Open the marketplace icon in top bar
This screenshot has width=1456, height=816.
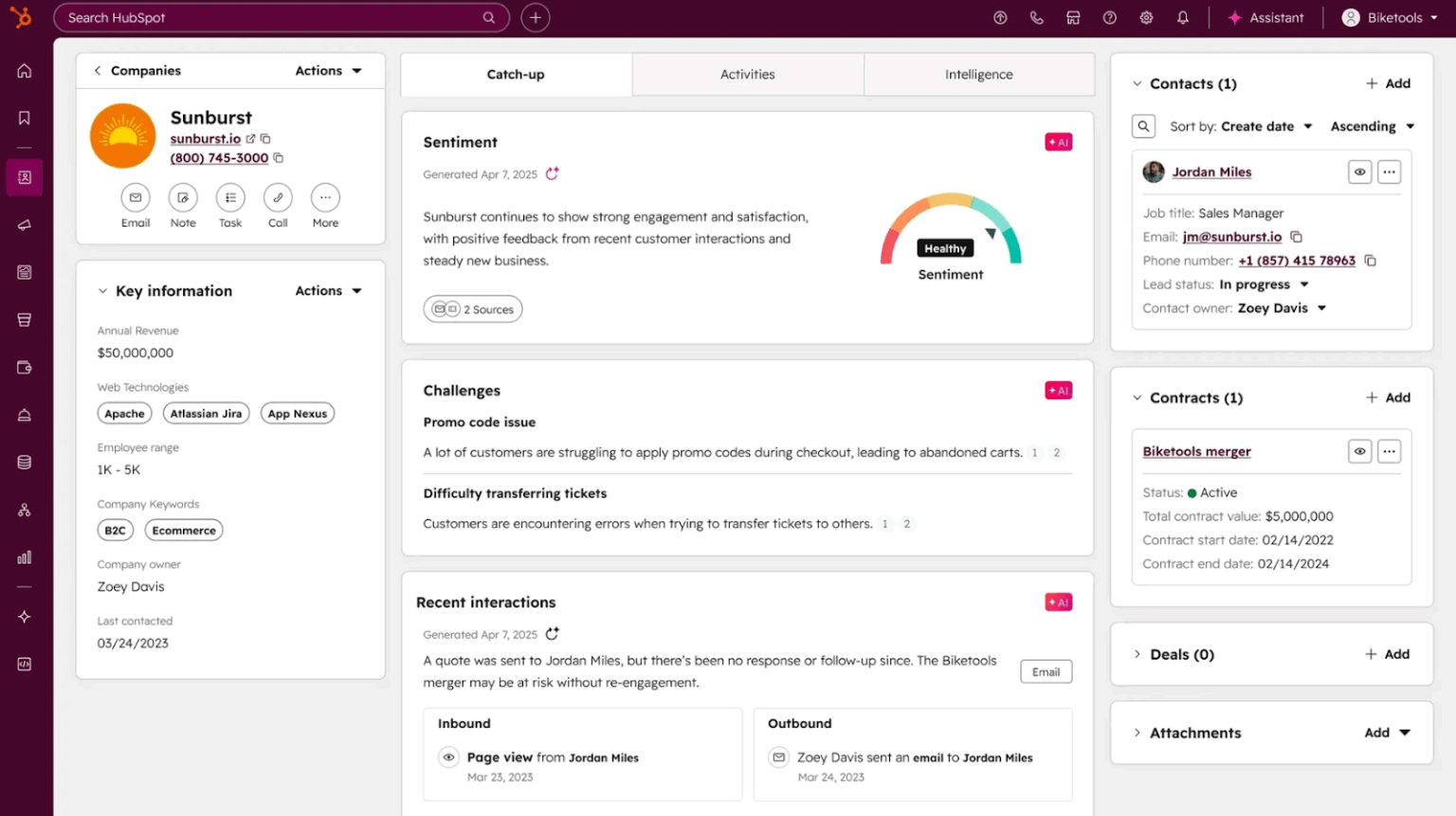pyautogui.click(x=1073, y=18)
